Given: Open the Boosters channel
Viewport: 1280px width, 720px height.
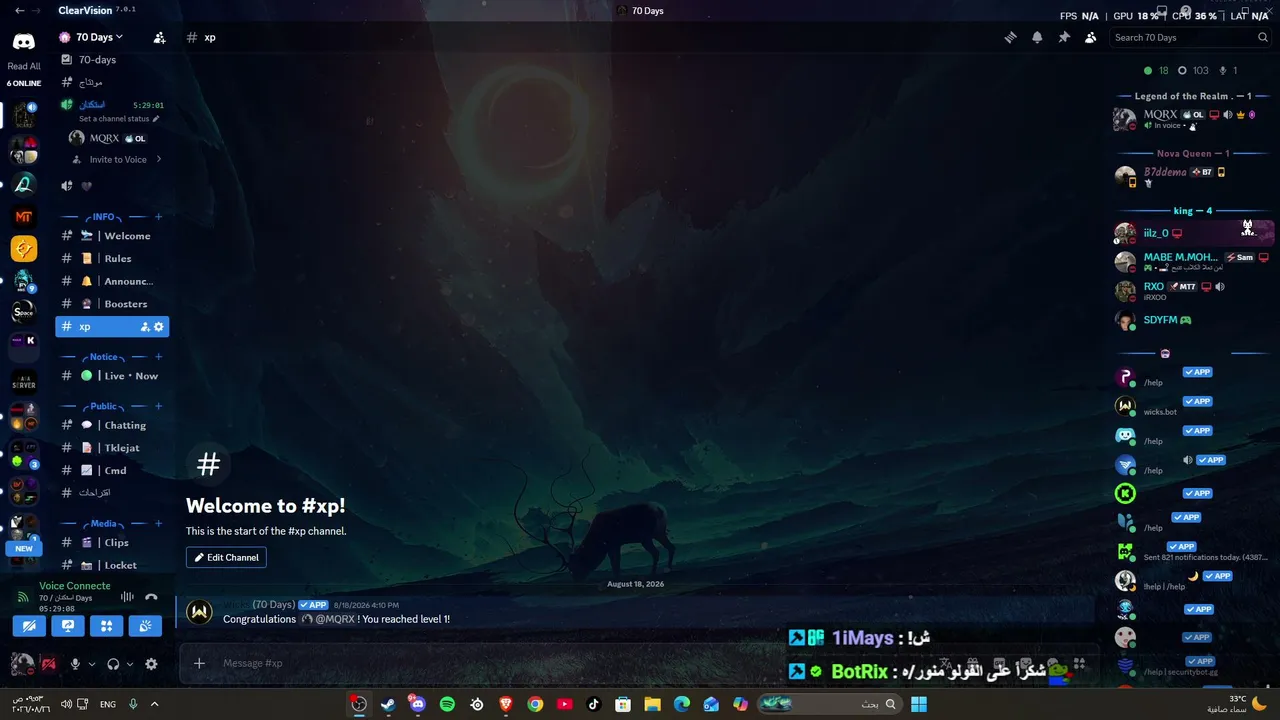Looking at the screenshot, I should point(112,304).
